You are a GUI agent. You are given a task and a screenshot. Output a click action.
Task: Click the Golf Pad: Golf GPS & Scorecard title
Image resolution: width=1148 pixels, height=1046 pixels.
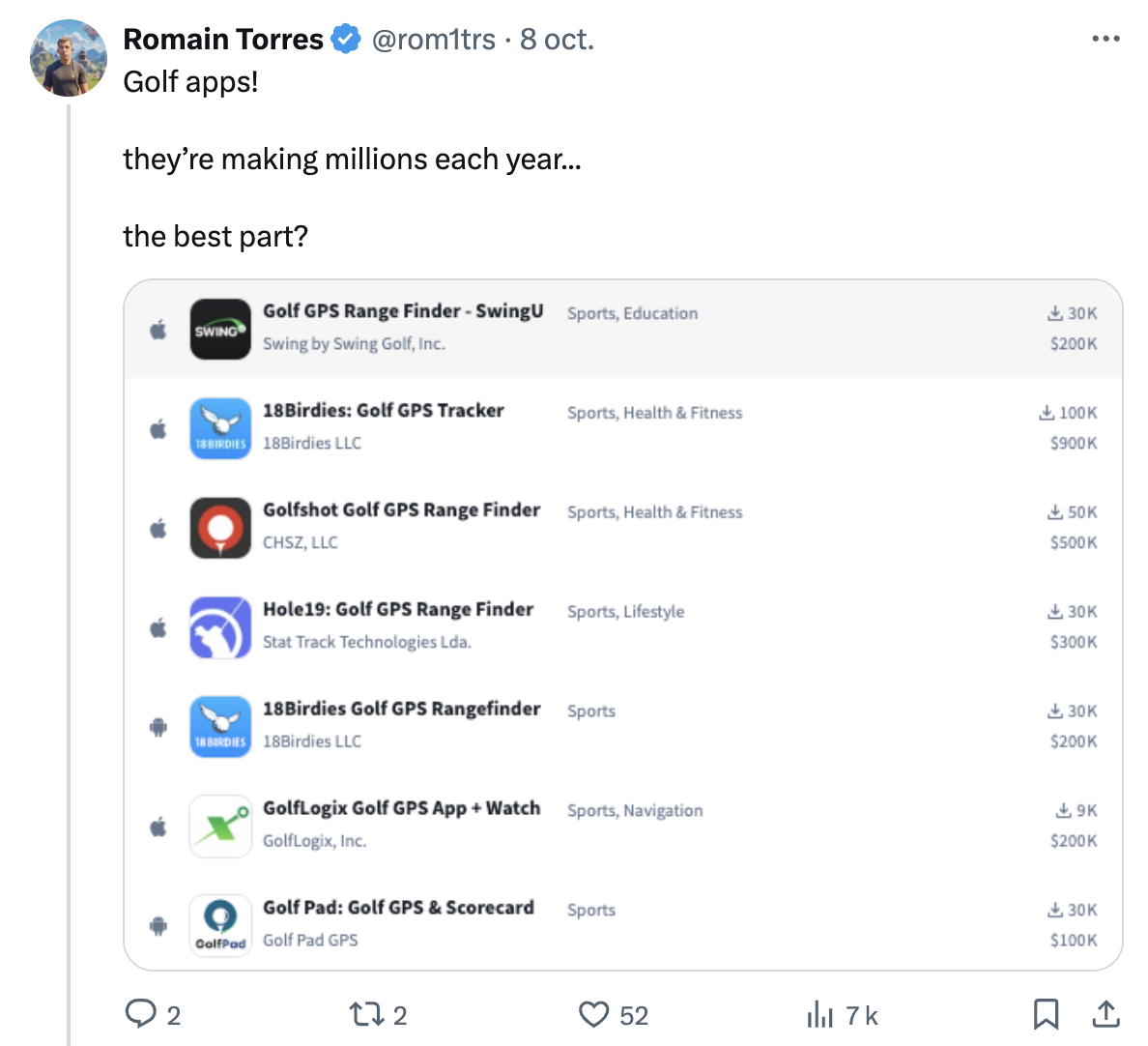coord(398,908)
